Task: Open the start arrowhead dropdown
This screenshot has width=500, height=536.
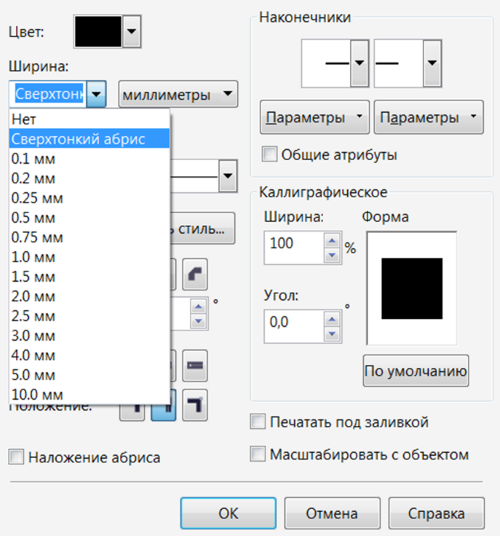Action: click(360, 63)
